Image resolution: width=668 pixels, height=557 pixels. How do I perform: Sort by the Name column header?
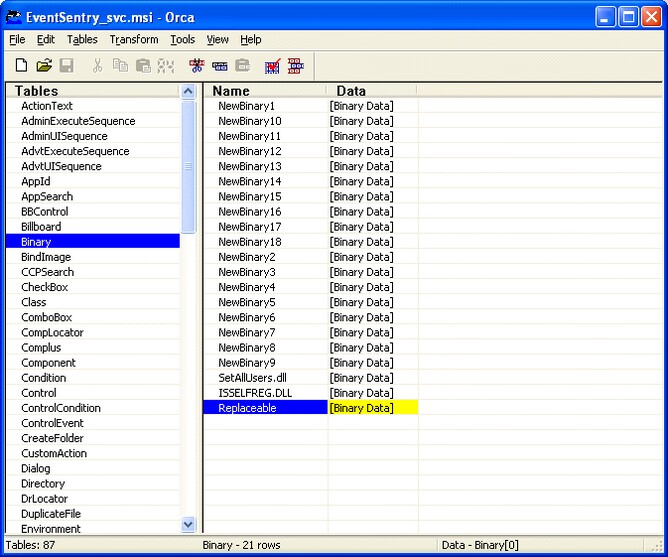click(x=265, y=91)
